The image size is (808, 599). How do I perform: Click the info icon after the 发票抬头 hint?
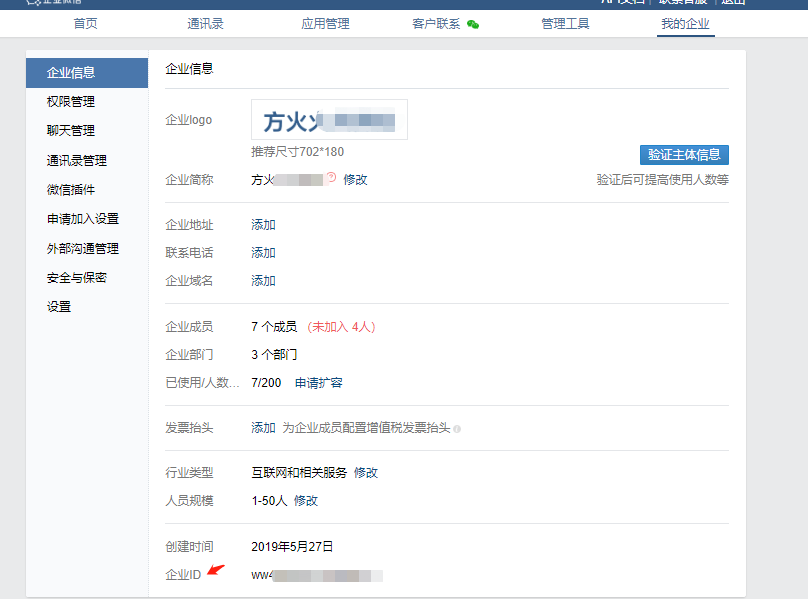pyautogui.click(x=456, y=428)
